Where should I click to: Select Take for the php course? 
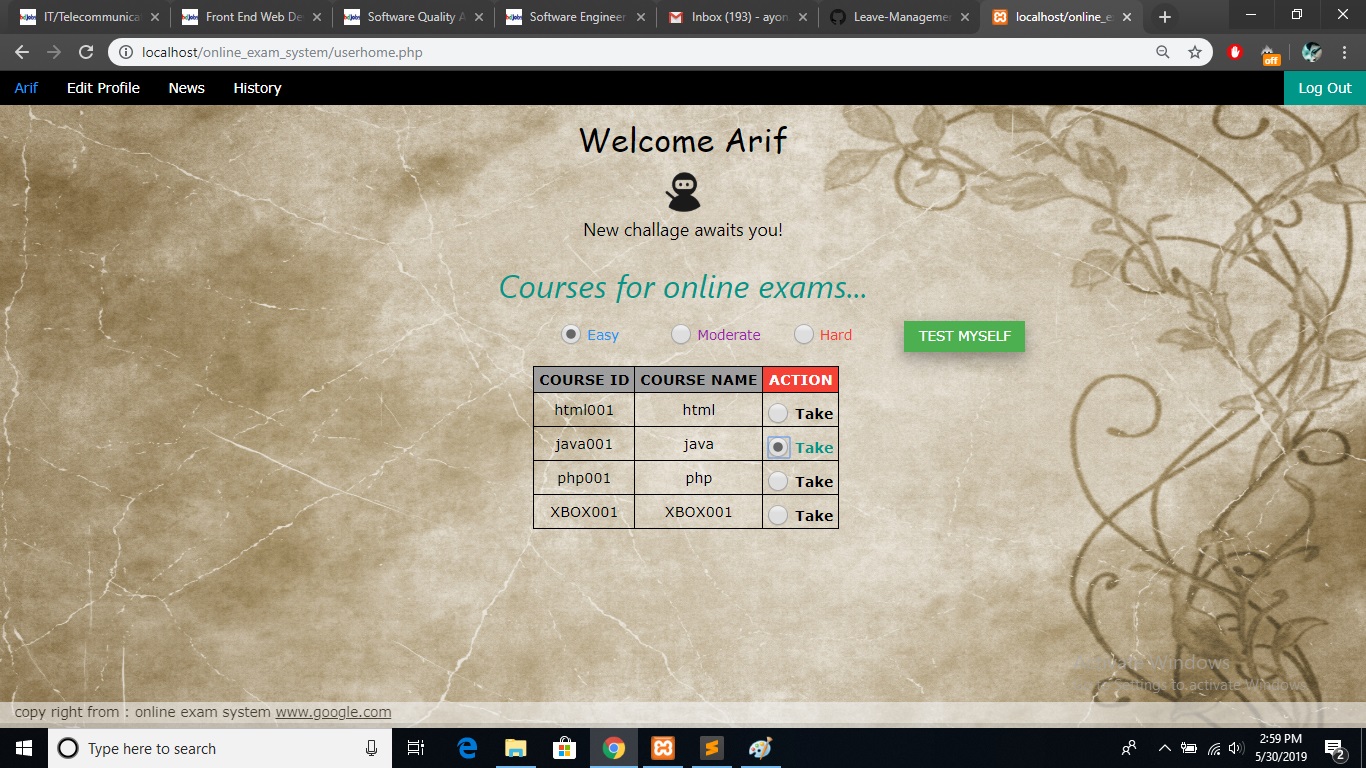[777, 480]
